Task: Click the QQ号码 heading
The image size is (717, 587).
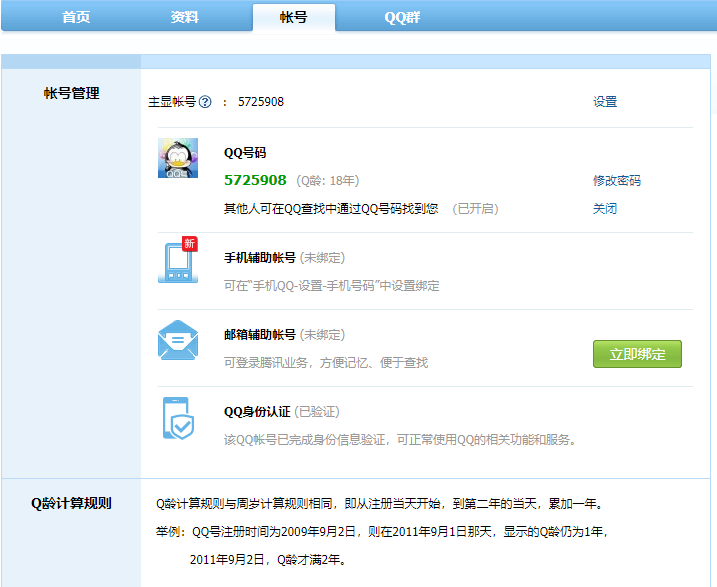Action: pyautogui.click(x=245, y=153)
